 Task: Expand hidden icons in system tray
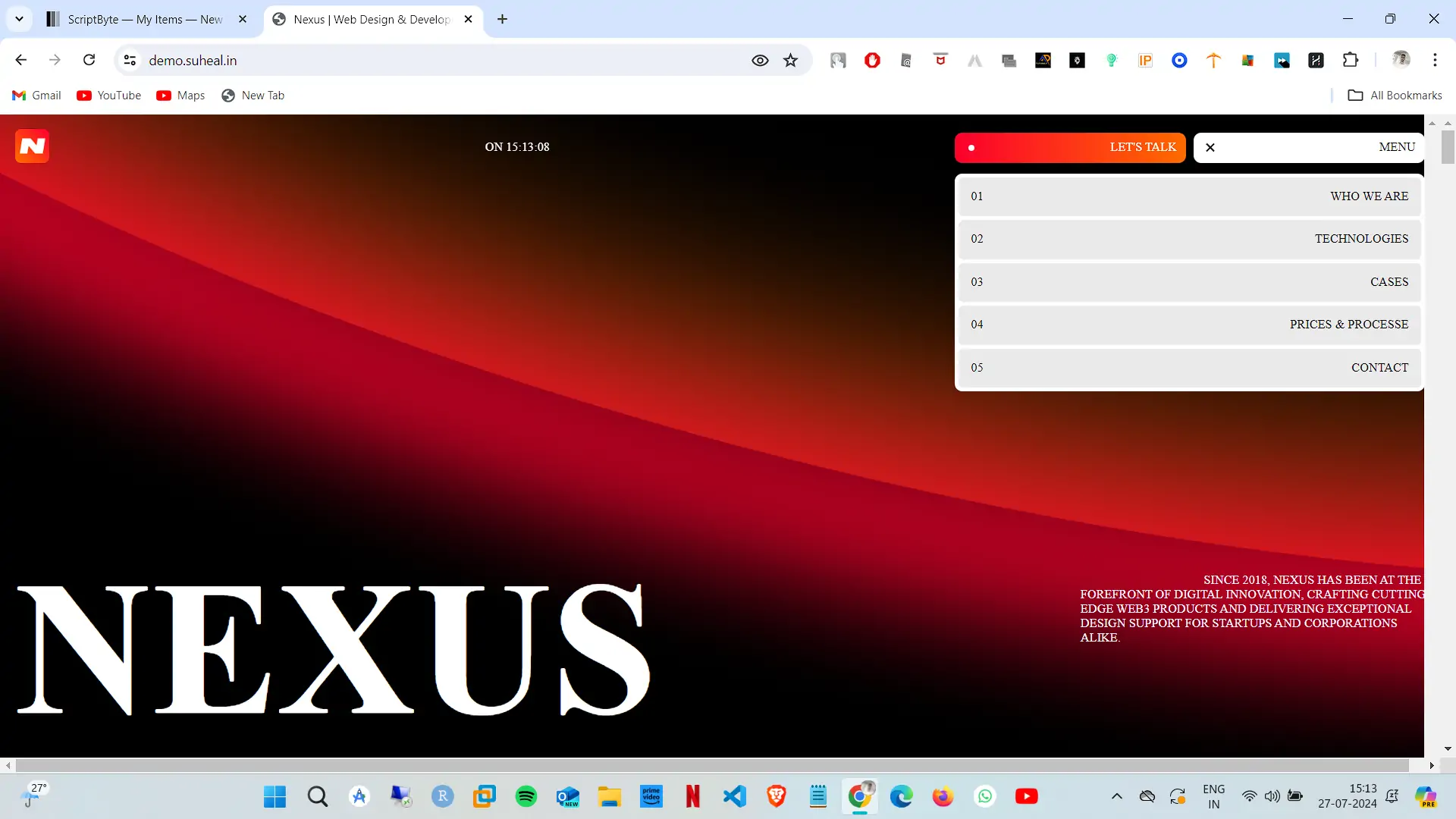tap(1117, 796)
